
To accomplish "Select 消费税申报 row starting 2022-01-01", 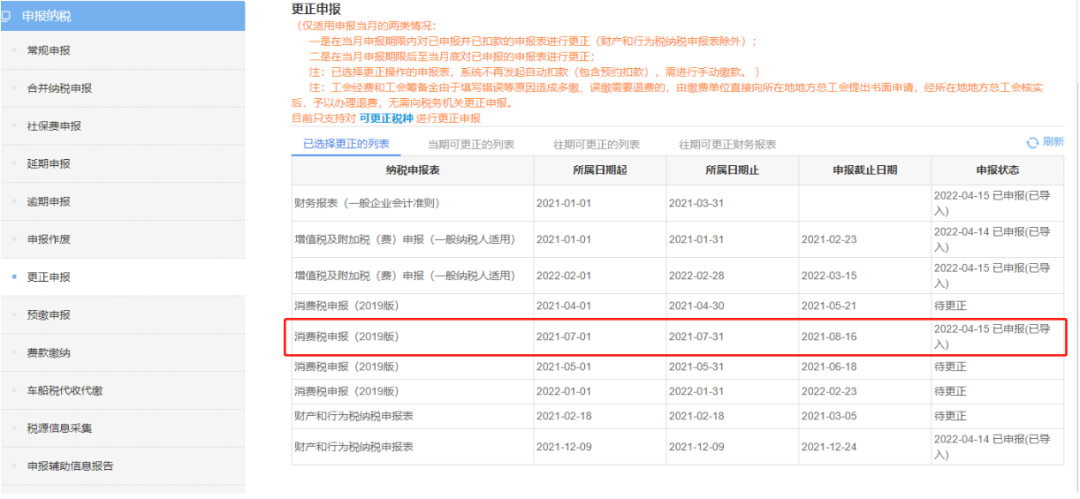I will [x=678, y=391].
